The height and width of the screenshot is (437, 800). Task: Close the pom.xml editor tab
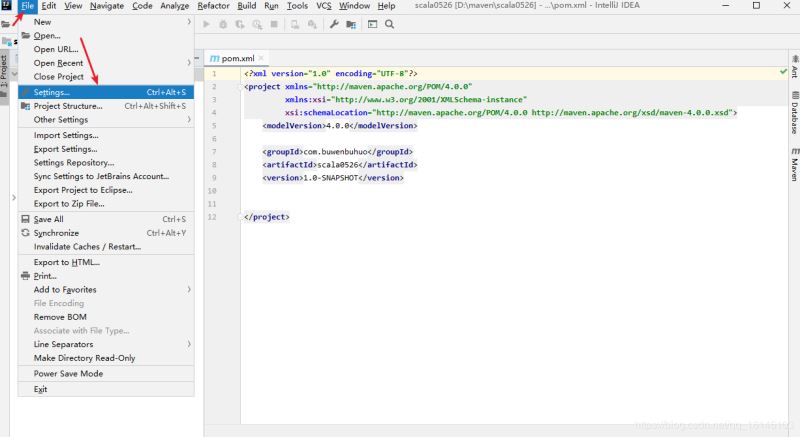coord(262,58)
